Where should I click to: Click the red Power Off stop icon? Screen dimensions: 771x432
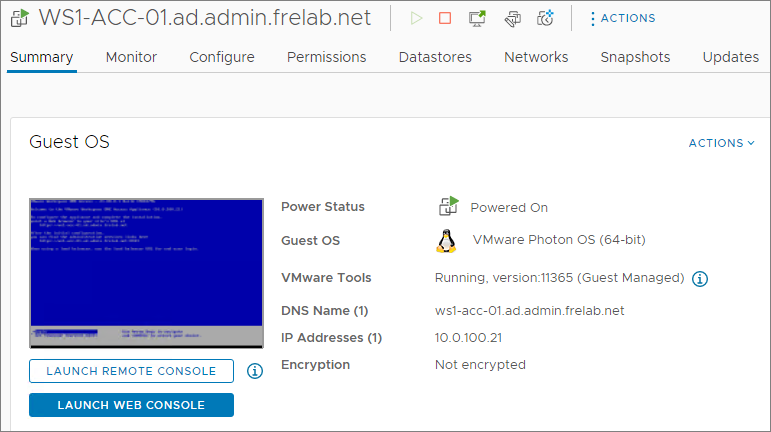445,18
